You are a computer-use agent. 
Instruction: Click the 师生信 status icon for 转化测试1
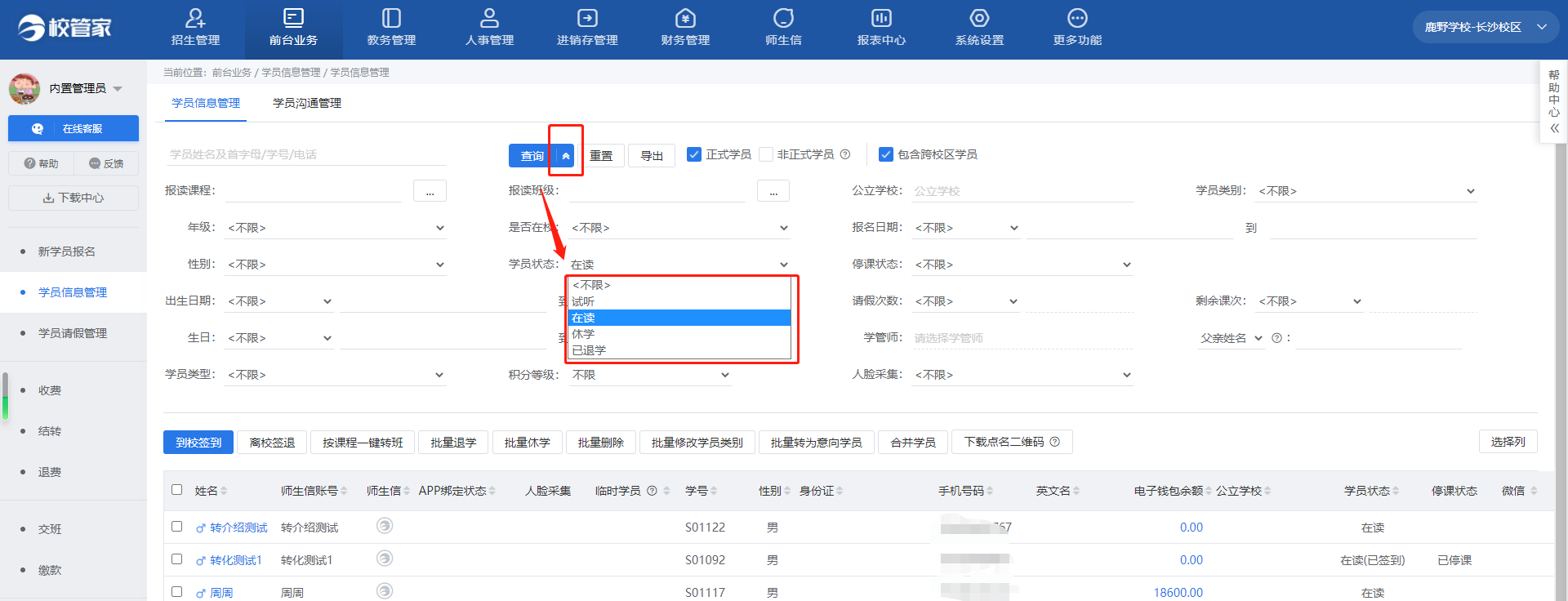(385, 559)
